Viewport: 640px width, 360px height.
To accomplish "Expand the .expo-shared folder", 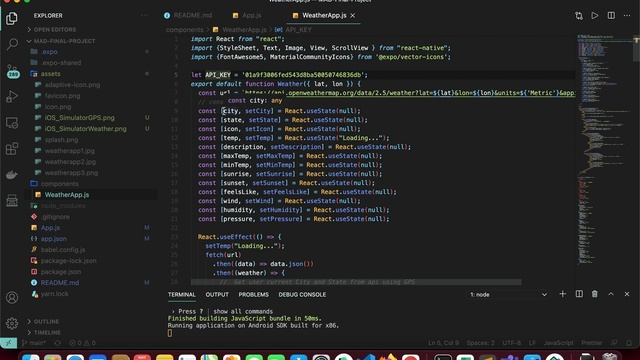I will point(61,63).
